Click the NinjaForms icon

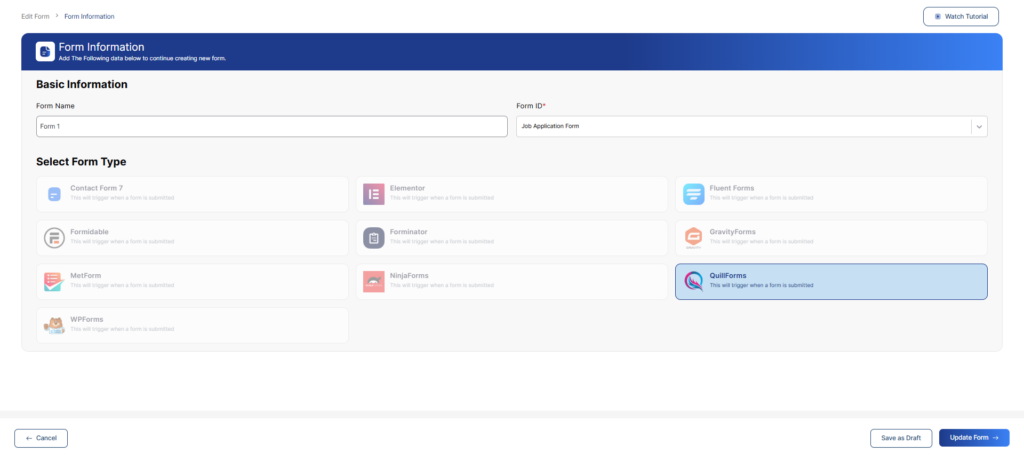pos(373,282)
